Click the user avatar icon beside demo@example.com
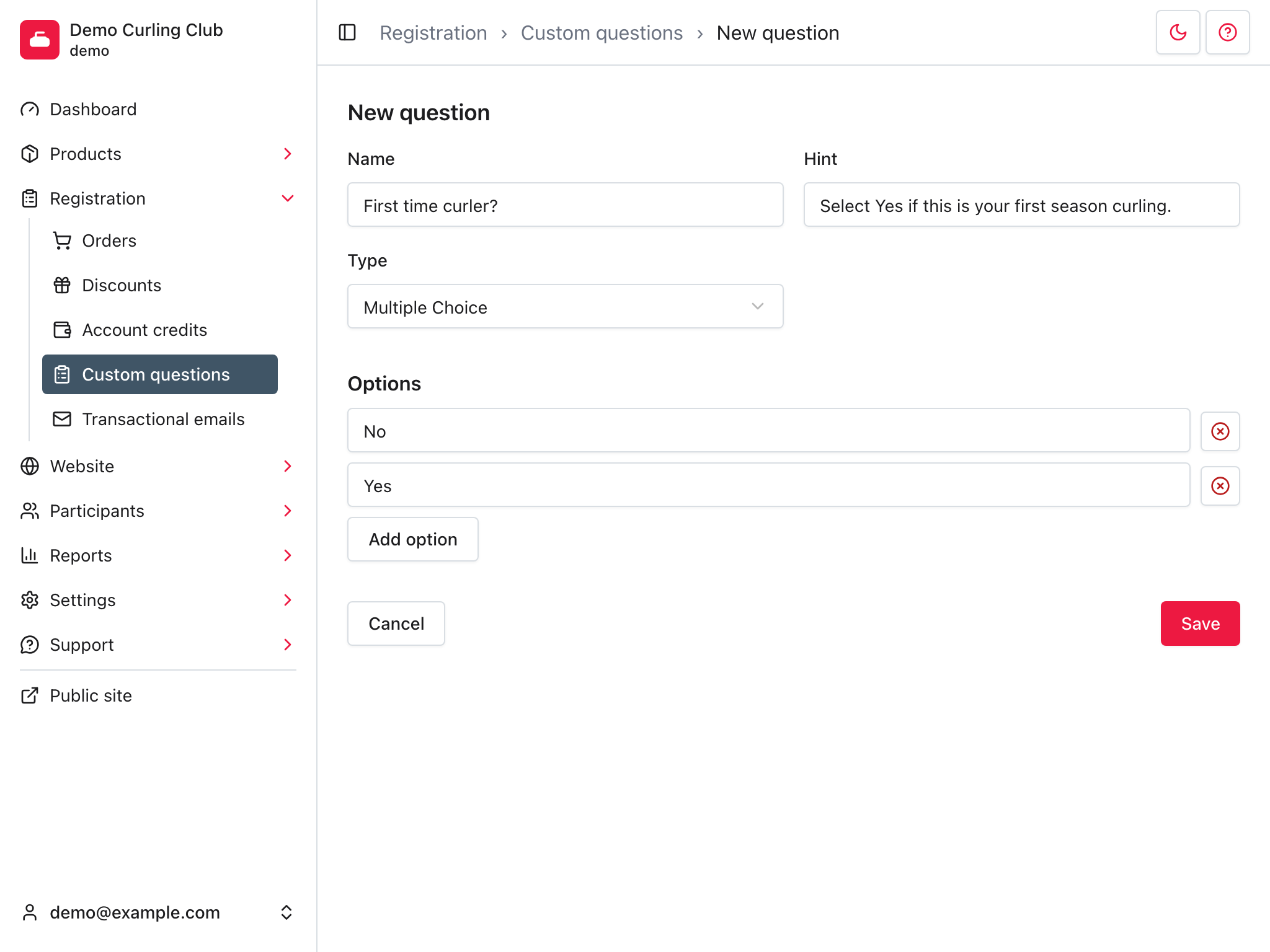This screenshot has width=1270, height=952. pos(30,912)
